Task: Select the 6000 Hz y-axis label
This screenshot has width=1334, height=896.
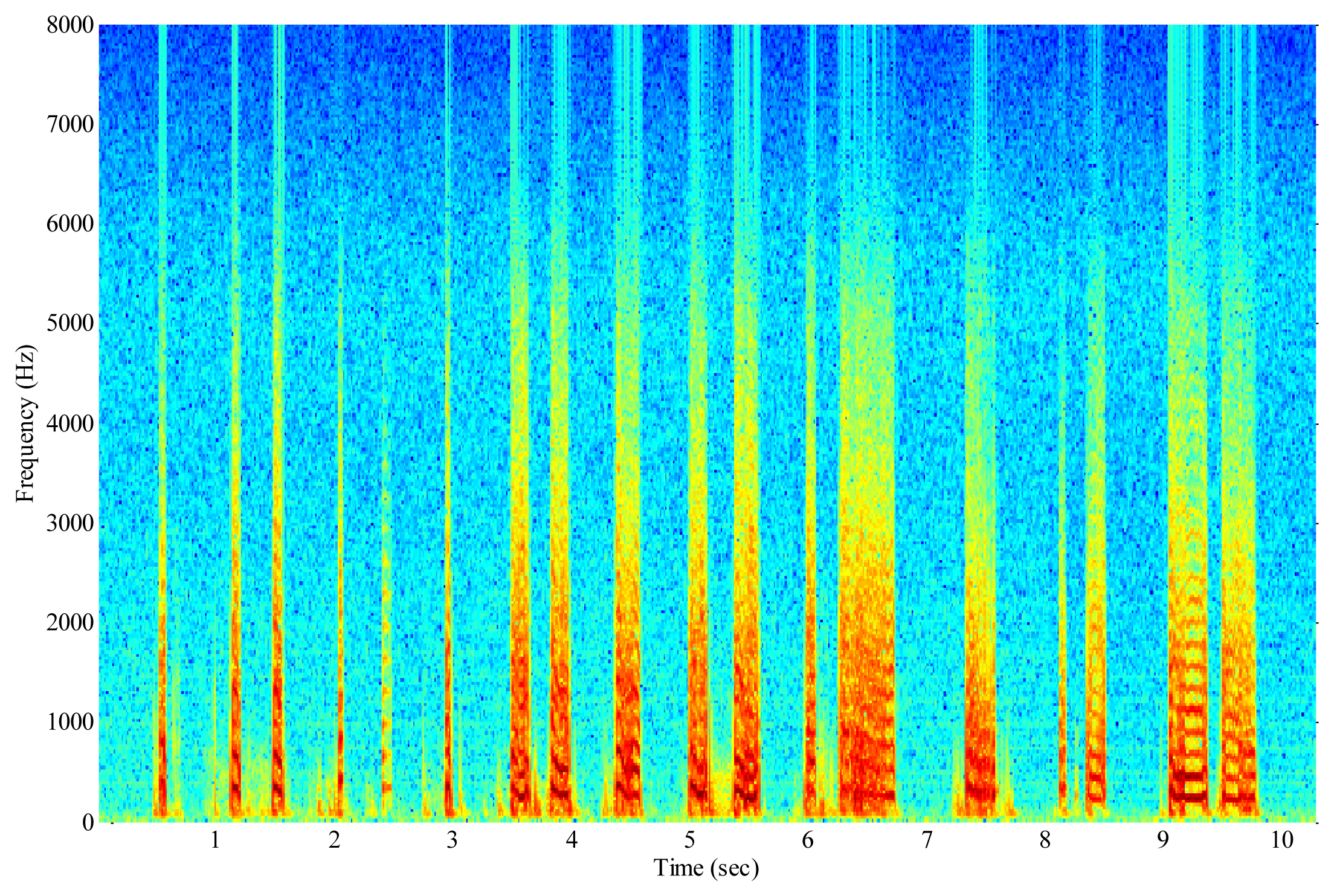Action: point(70,224)
